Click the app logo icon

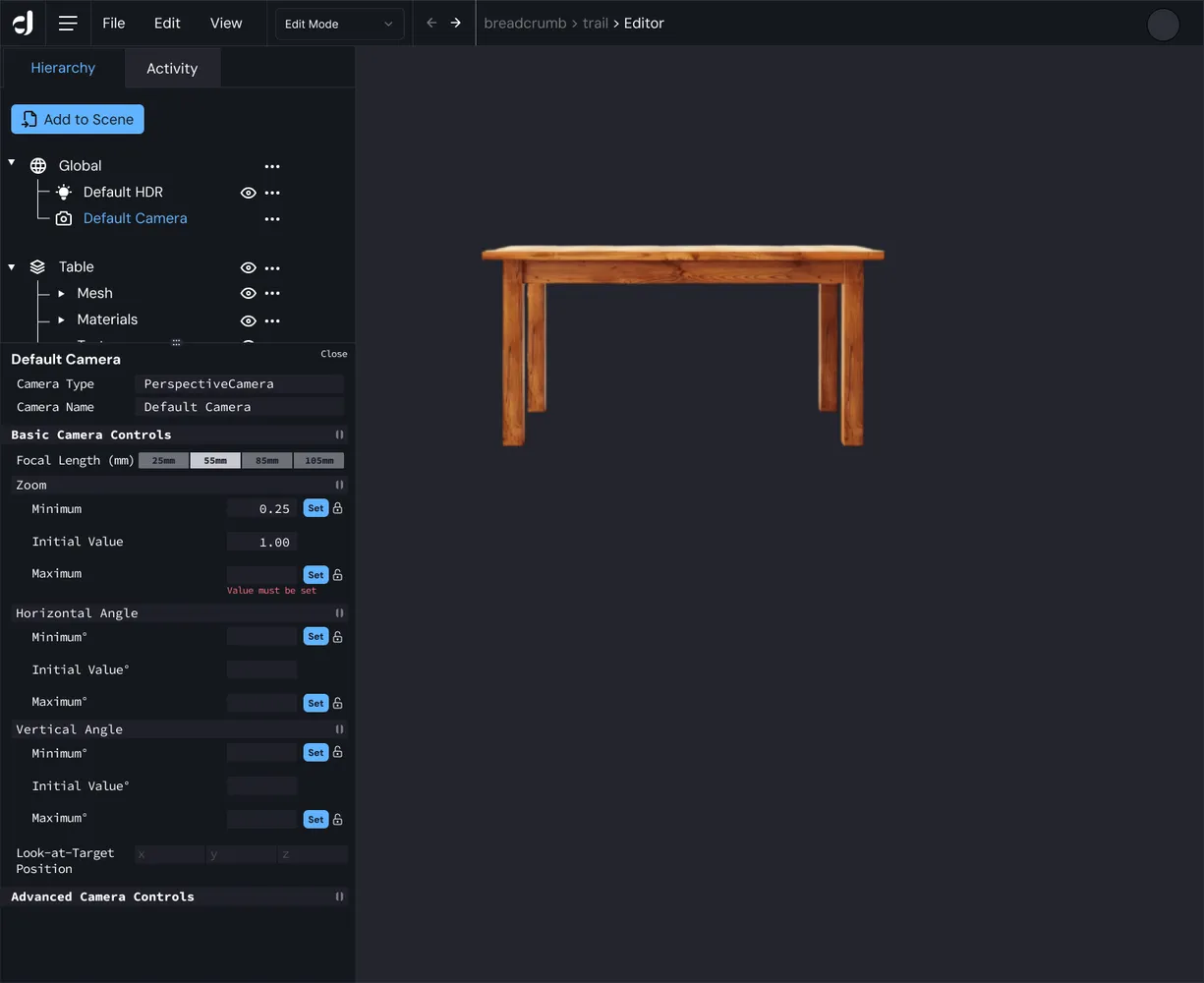pyautogui.click(x=23, y=23)
